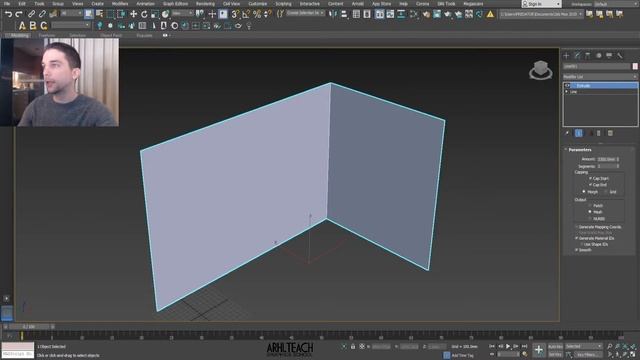The image size is (640, 360).
Task: Select the NURBS output radio button
Action: click(x=590, y=218)
